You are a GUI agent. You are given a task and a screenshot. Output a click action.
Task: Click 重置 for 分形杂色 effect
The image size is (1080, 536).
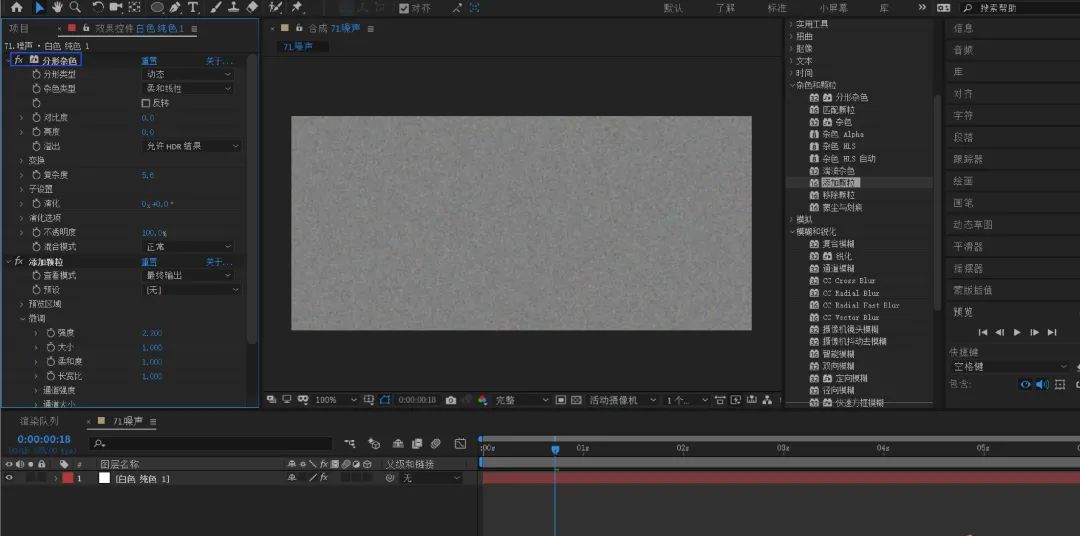(x=149, y=61)
